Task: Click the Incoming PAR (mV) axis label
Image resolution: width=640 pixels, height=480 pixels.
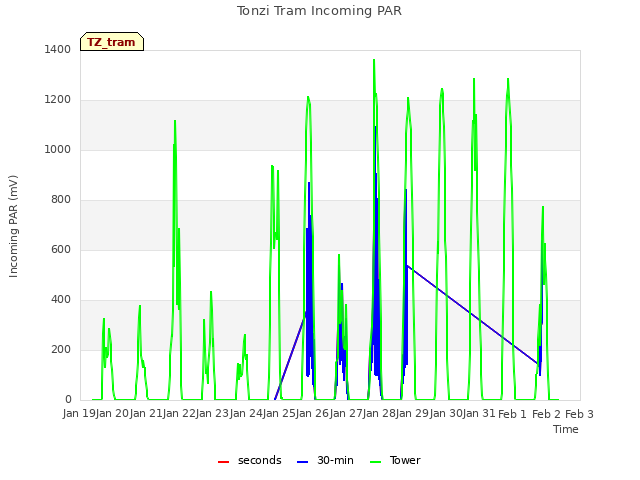Action: 13,226
